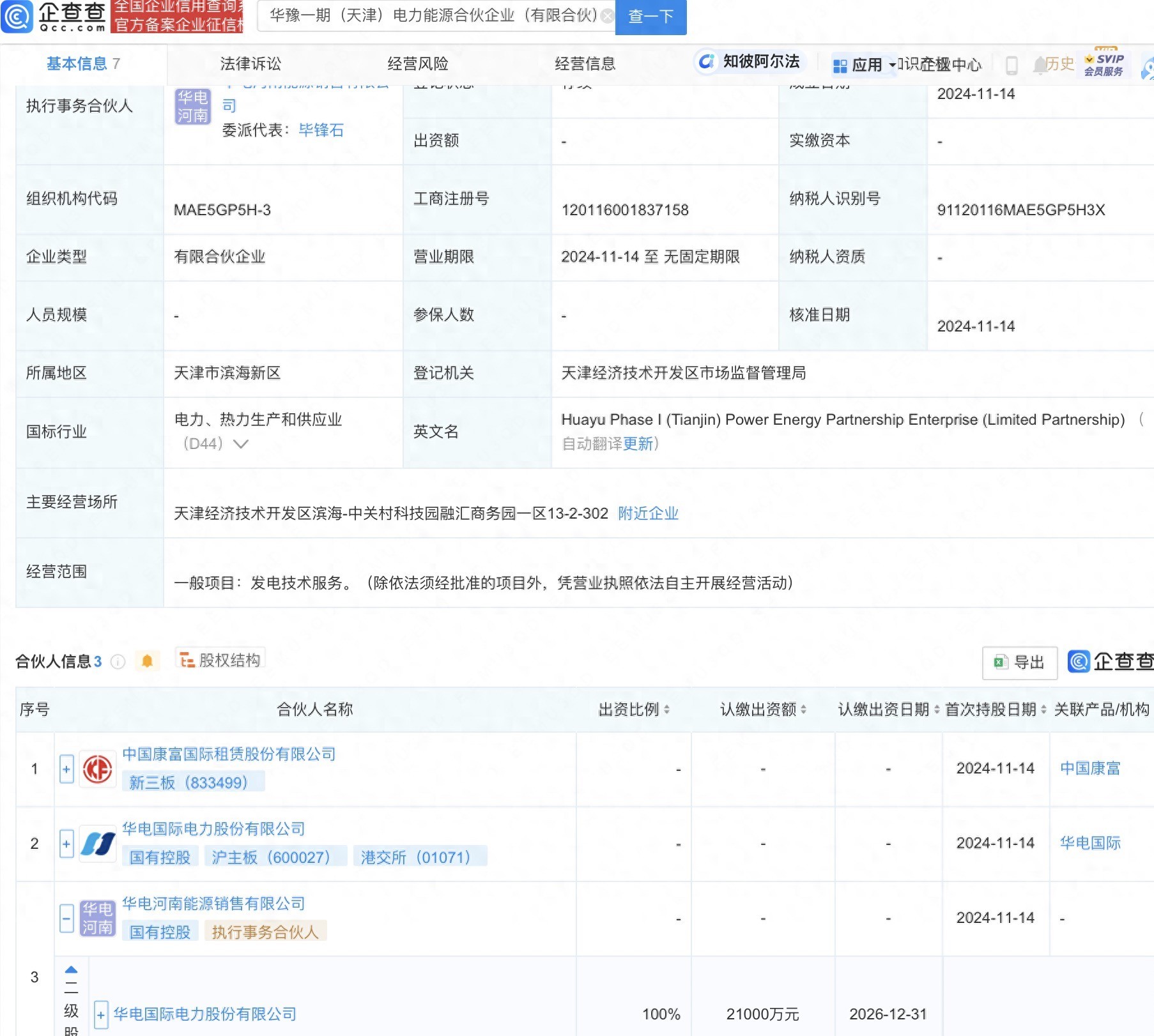Click the info icon next to 合伙人信息

click(x=118, y=662)
